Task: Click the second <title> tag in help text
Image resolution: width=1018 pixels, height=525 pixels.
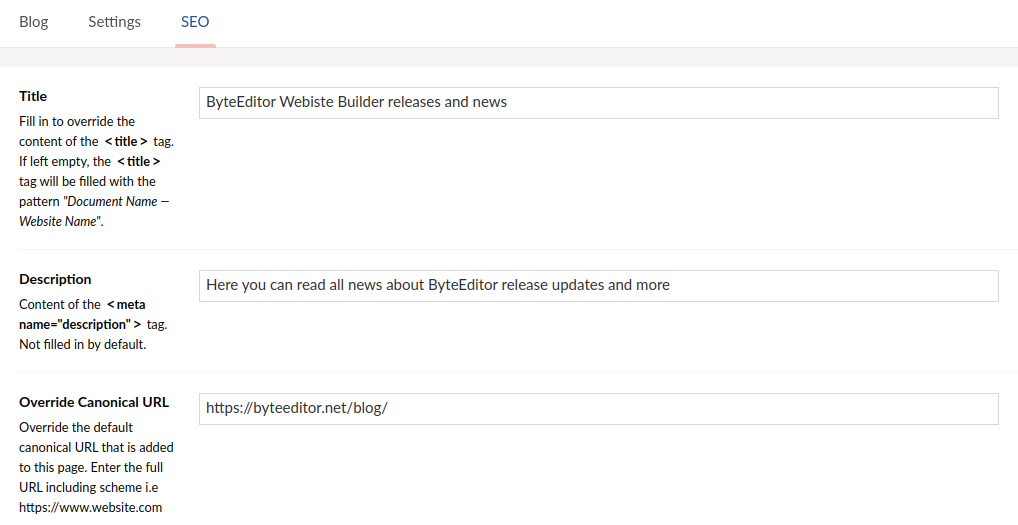Action: click(138, 162)
